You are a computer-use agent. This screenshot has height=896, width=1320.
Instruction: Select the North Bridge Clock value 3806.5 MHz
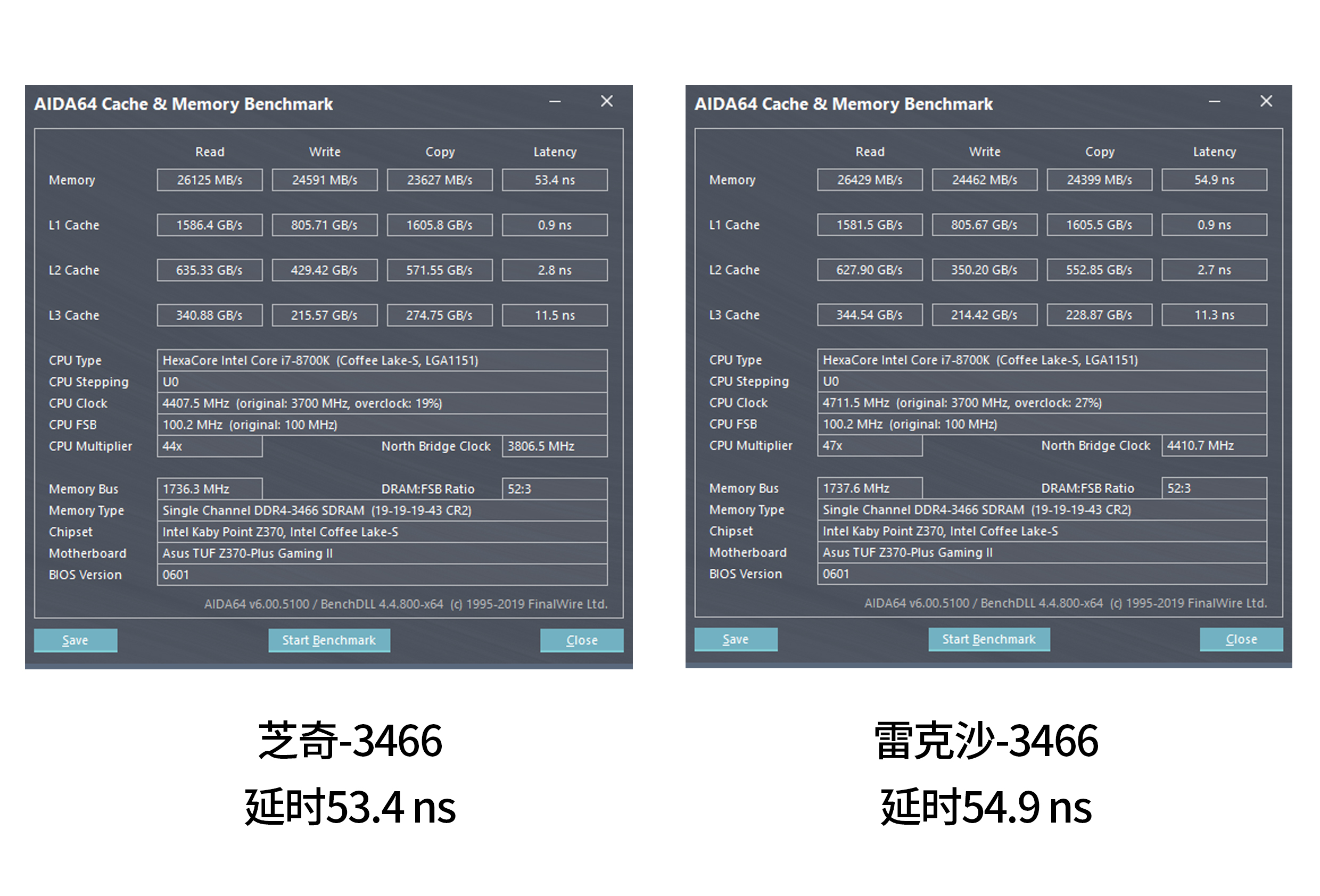(x=555, y=446)
